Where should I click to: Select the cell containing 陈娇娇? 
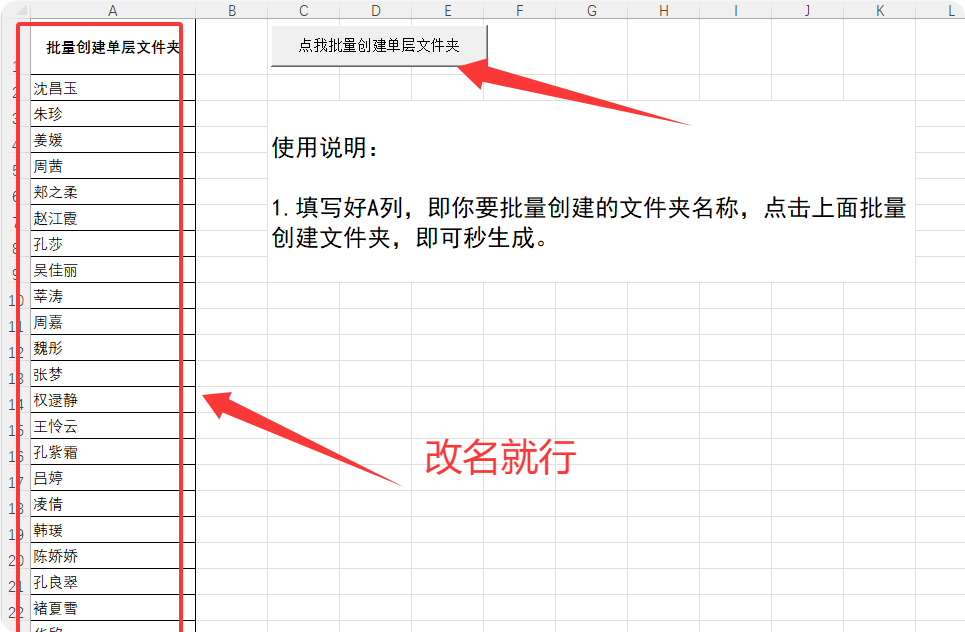coord(113,556)
